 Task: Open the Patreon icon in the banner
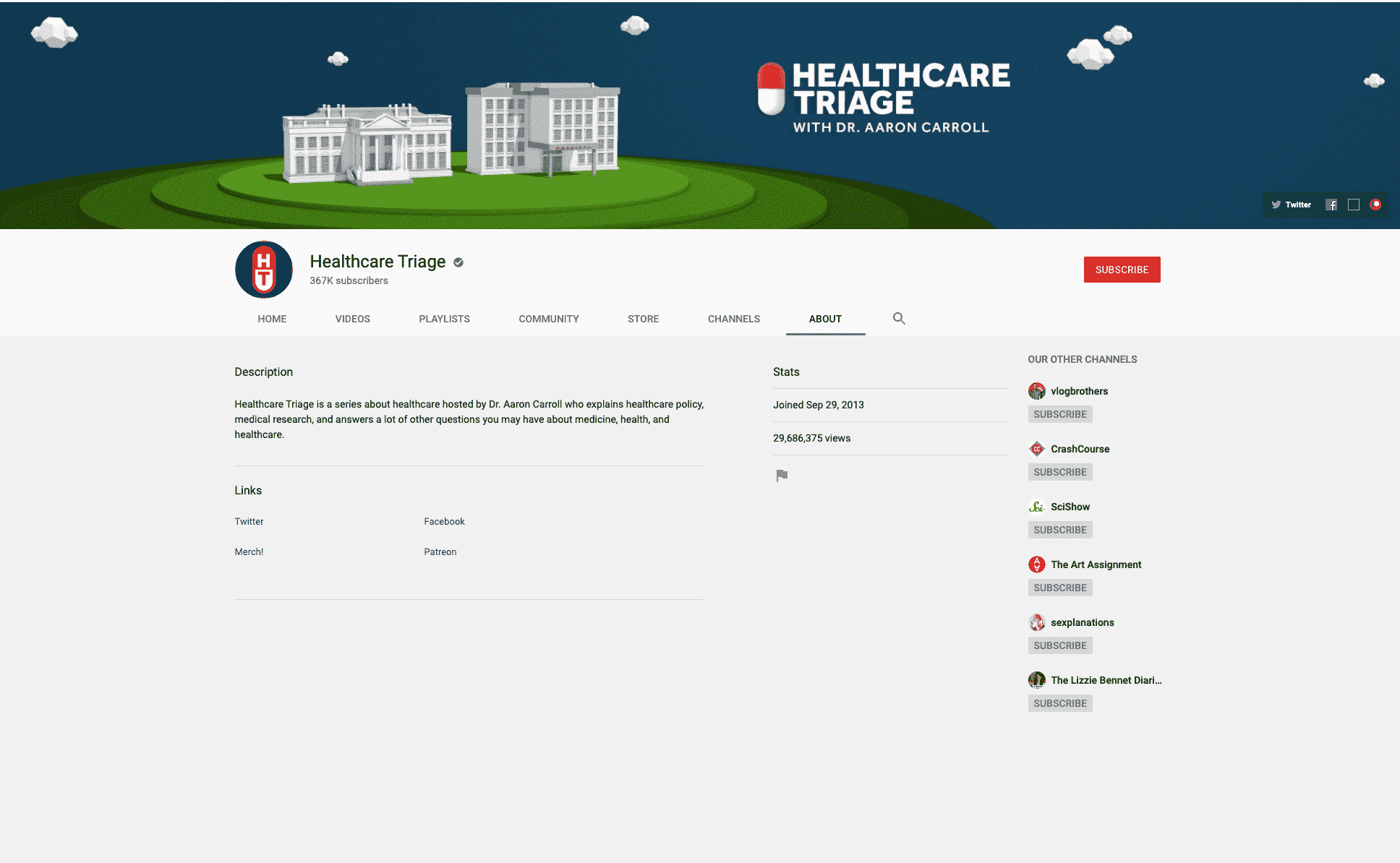click(x=1375, y=205)
